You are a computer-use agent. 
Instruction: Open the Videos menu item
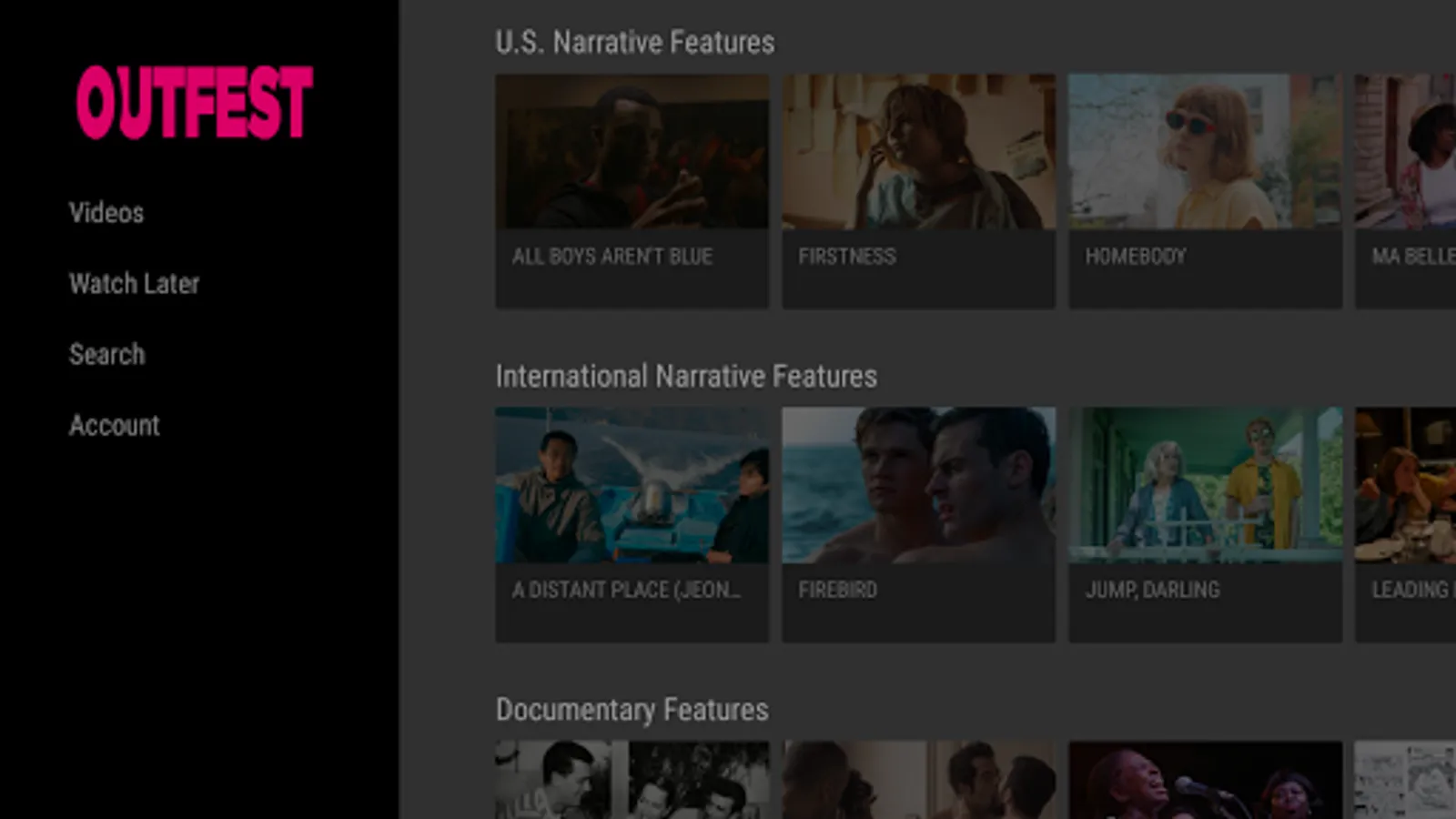106,213
